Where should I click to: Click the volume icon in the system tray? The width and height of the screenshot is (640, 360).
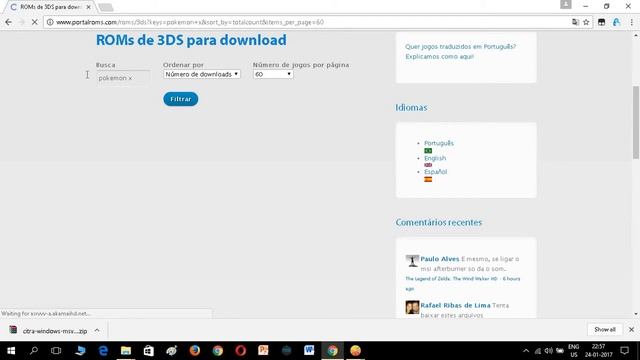[x=549, y=351]
